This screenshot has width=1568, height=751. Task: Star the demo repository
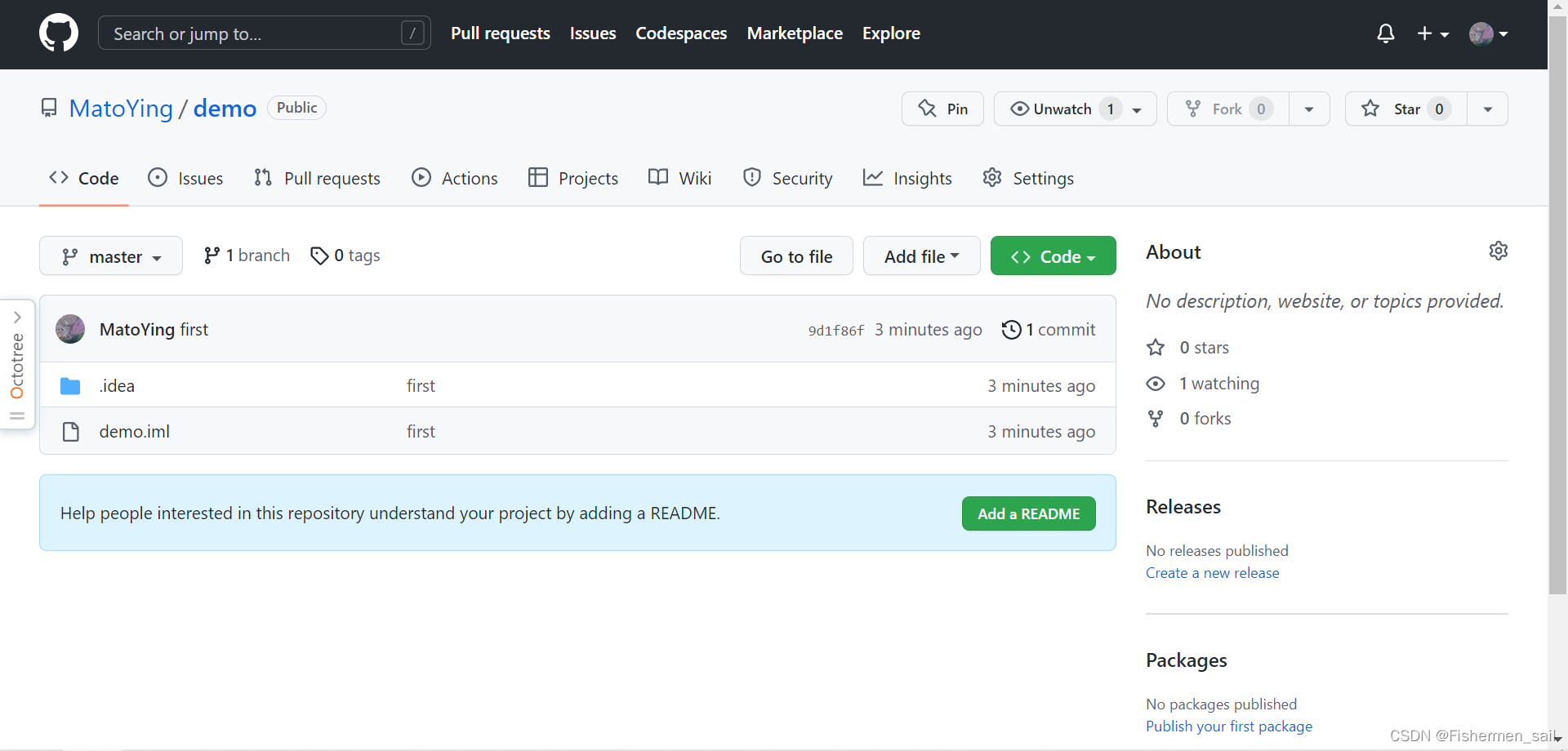[x=1405, y=109]
